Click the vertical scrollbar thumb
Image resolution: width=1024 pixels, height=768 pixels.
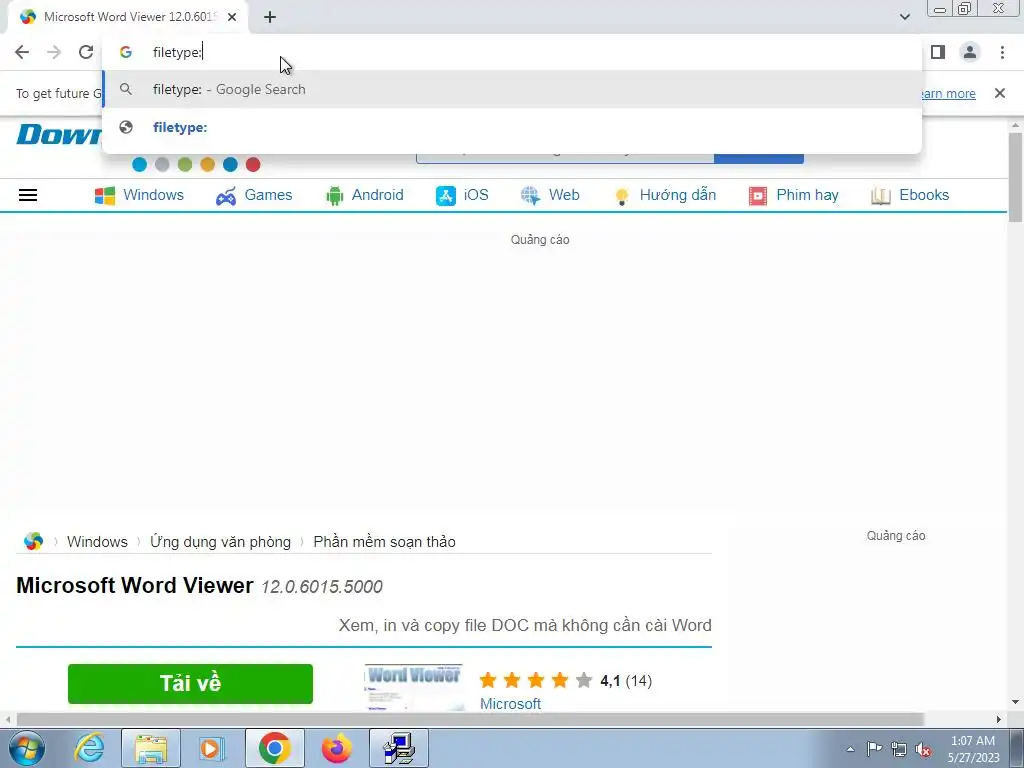pos(1015,177)
